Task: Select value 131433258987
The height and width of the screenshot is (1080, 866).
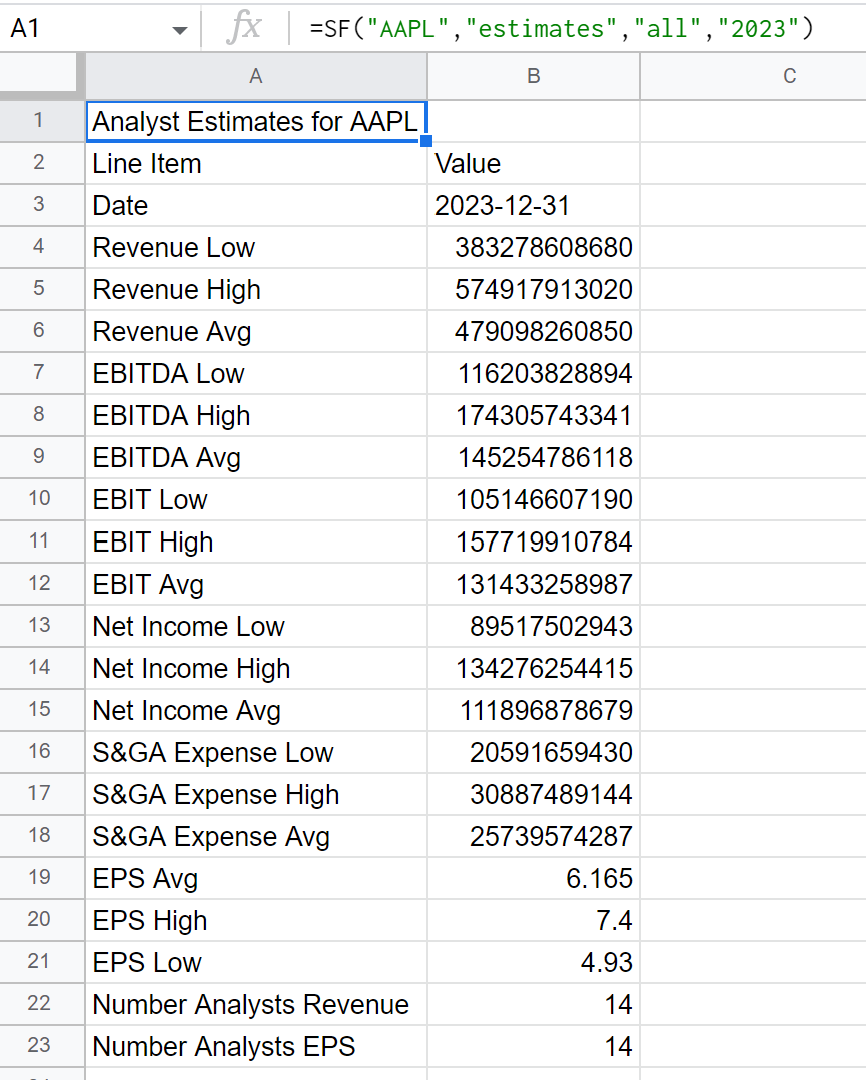Action: [533, 584]
